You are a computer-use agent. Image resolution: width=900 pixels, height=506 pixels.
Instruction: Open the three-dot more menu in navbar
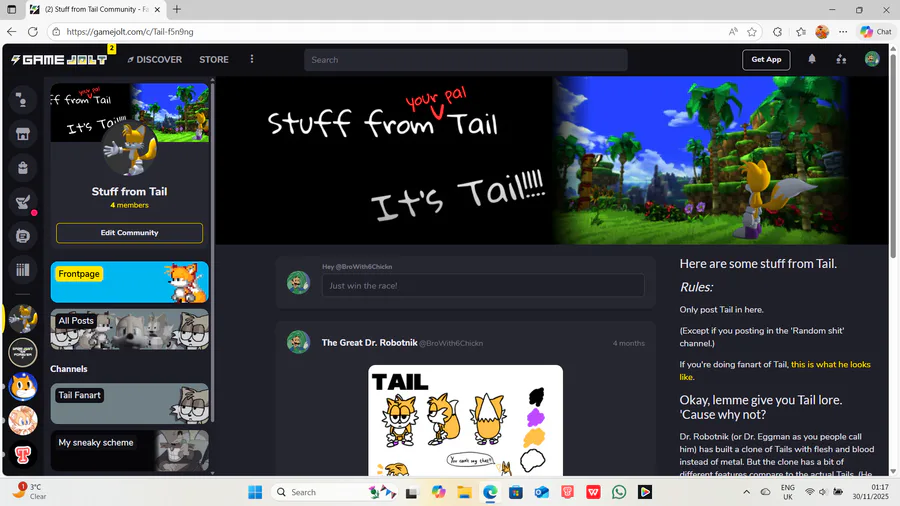click(x=252, y=59)
